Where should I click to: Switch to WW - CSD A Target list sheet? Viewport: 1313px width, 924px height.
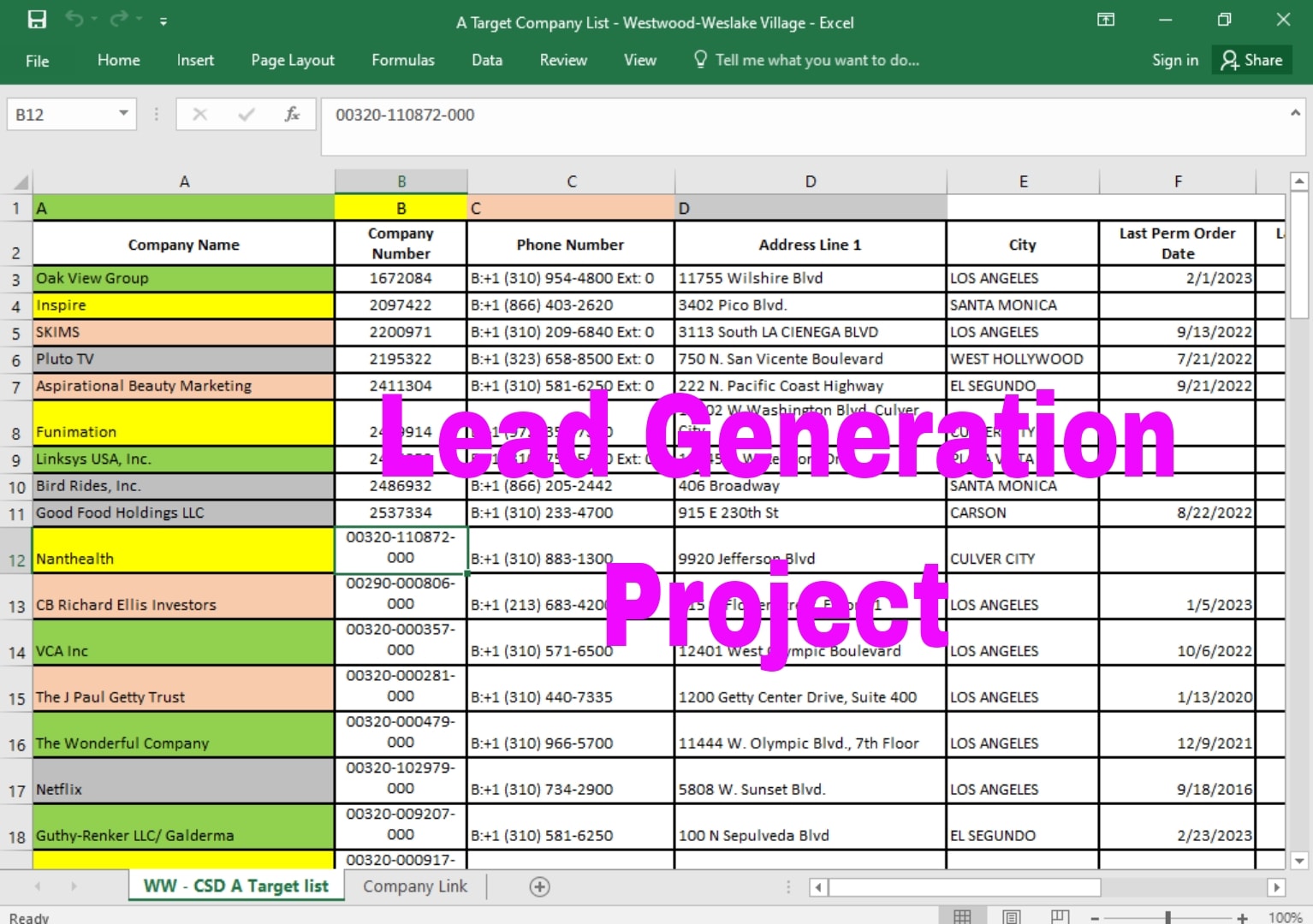(236, 886)
